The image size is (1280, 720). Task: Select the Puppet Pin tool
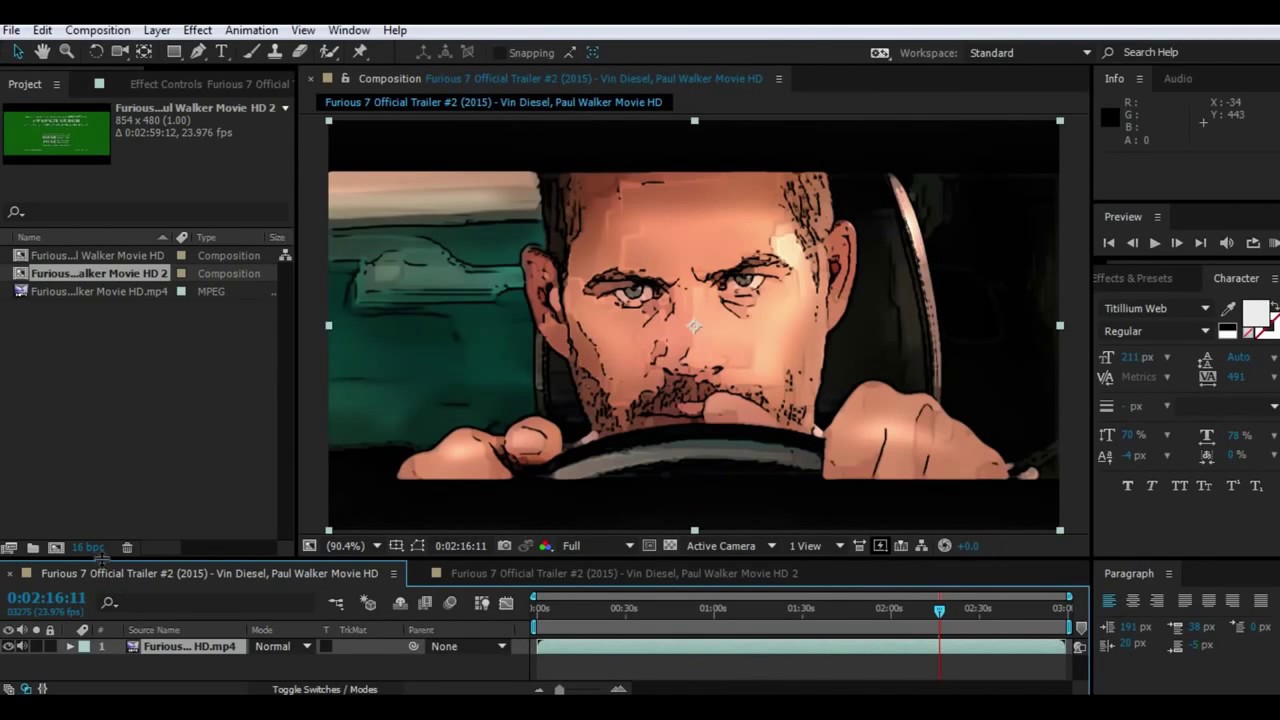(x=361, y=52)
